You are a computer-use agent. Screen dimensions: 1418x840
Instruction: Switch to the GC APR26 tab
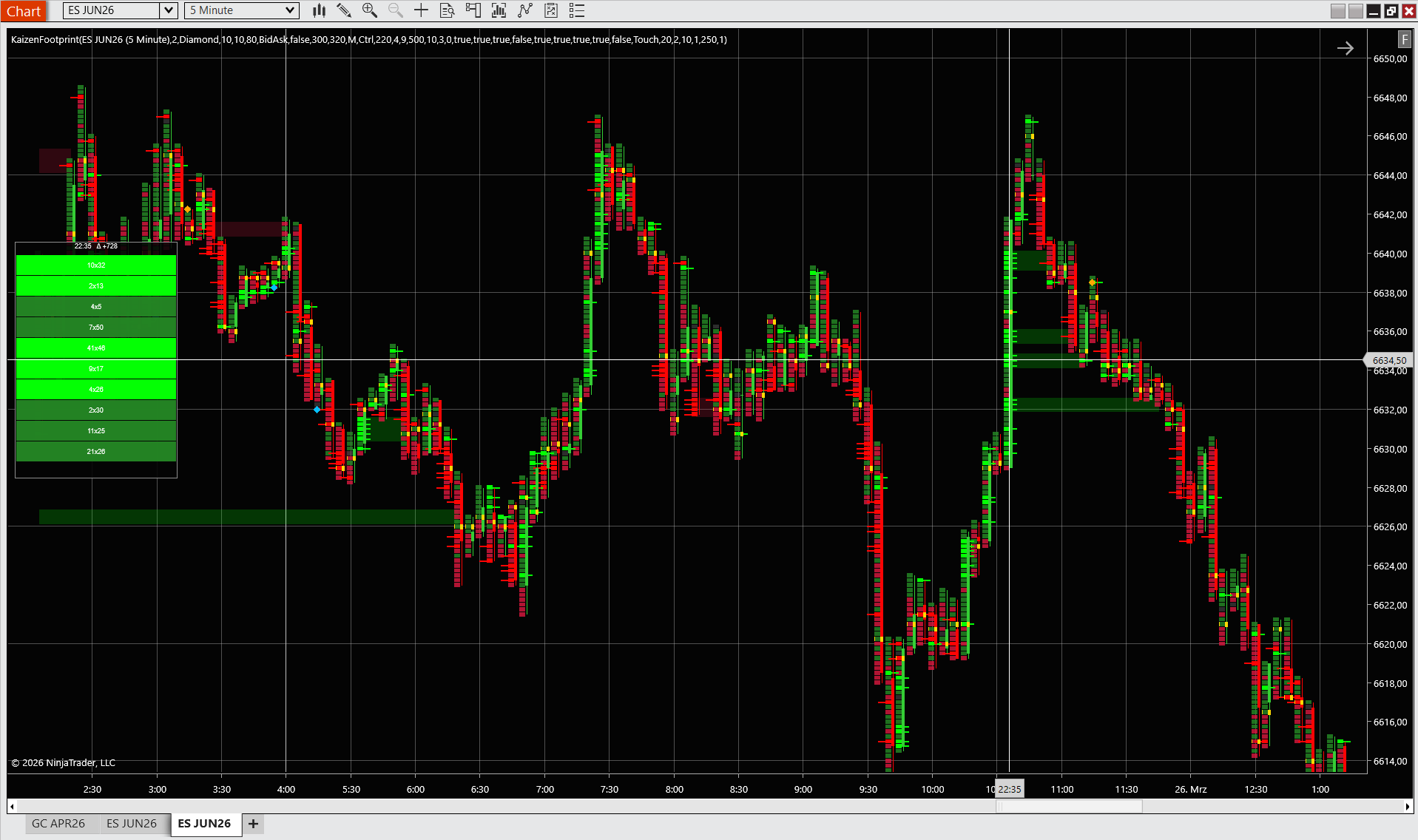pos(58,824)
